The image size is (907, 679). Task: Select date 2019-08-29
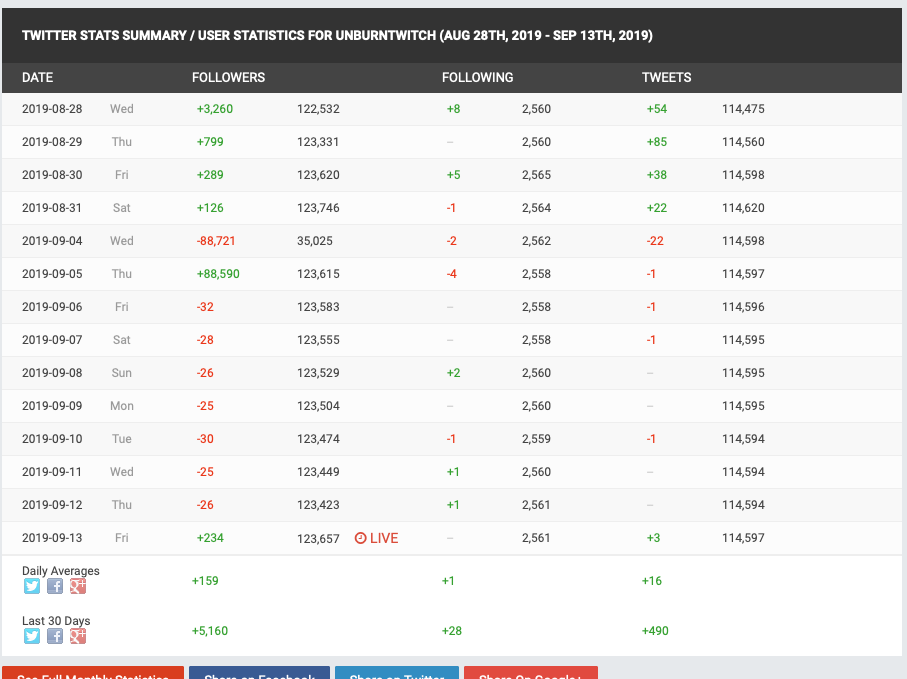pyautogui.click(x=52, y=142)
